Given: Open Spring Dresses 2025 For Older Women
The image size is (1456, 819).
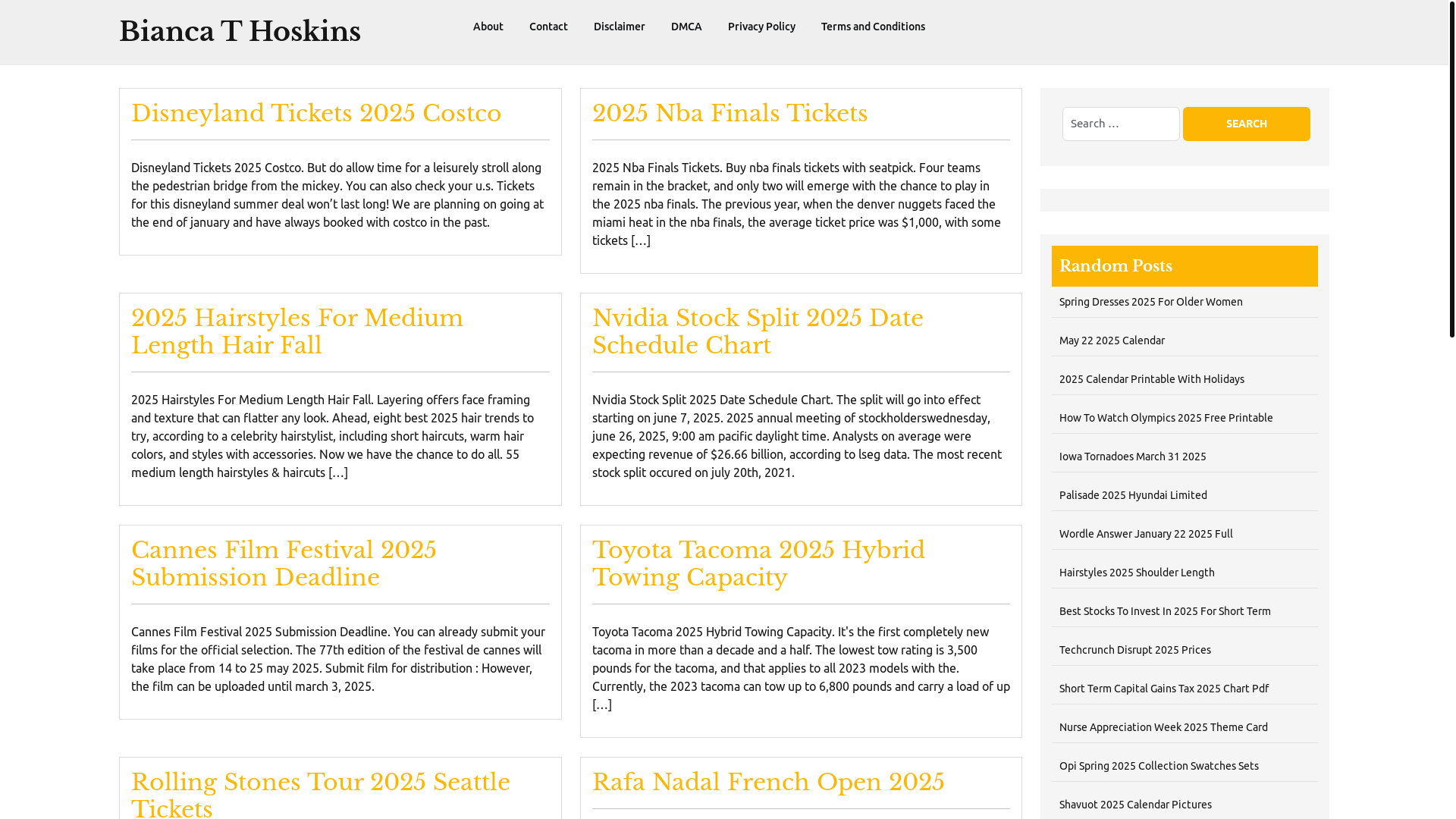Looking at the screenshot, I should tap(1150, 302).
